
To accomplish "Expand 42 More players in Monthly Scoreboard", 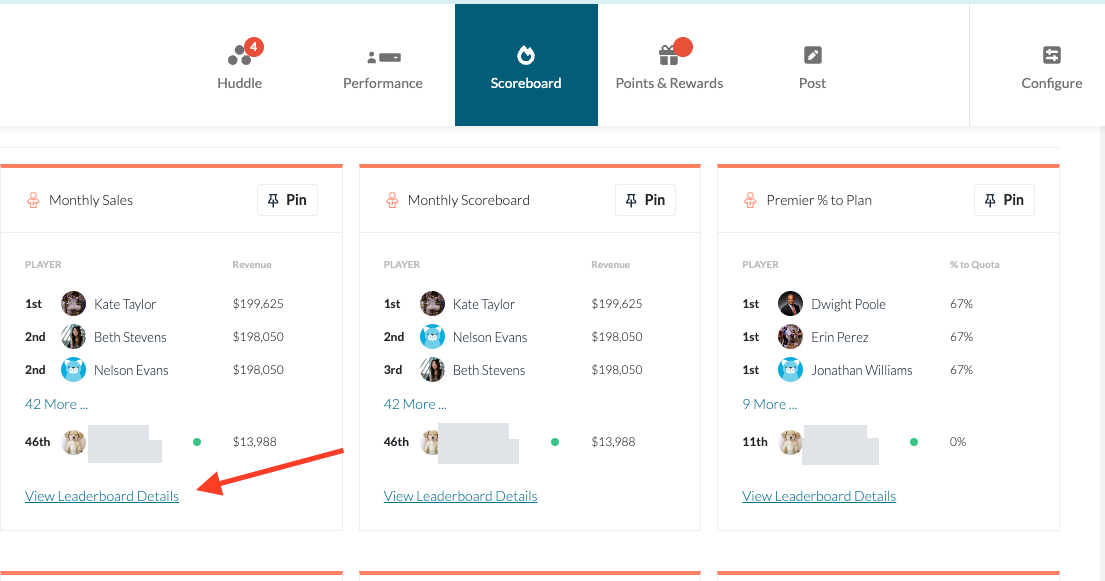I will (415, 404).
